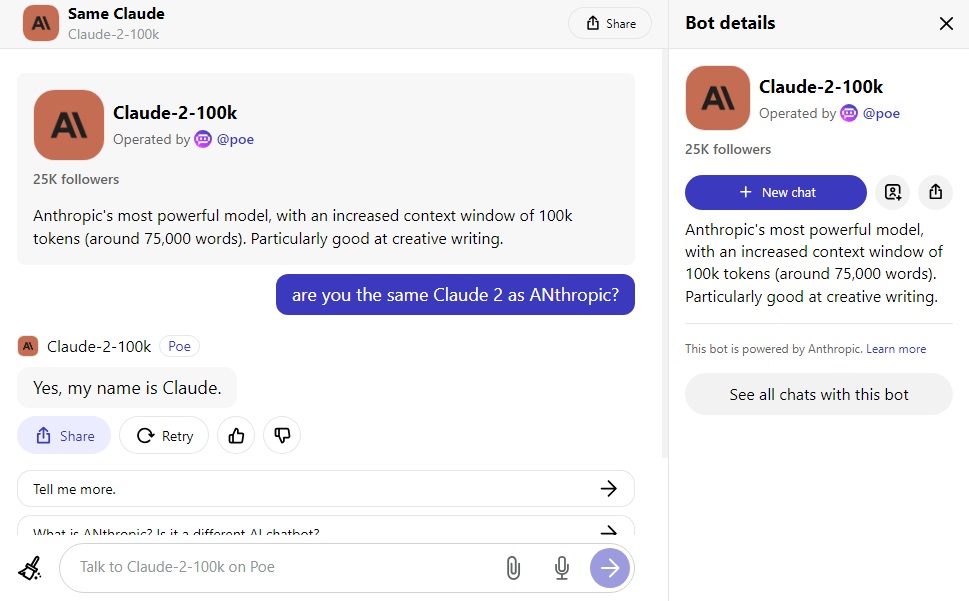Open @poe operator link in chat card
Viewport: 969px width, 601px height.
click(x=235, y=140)
